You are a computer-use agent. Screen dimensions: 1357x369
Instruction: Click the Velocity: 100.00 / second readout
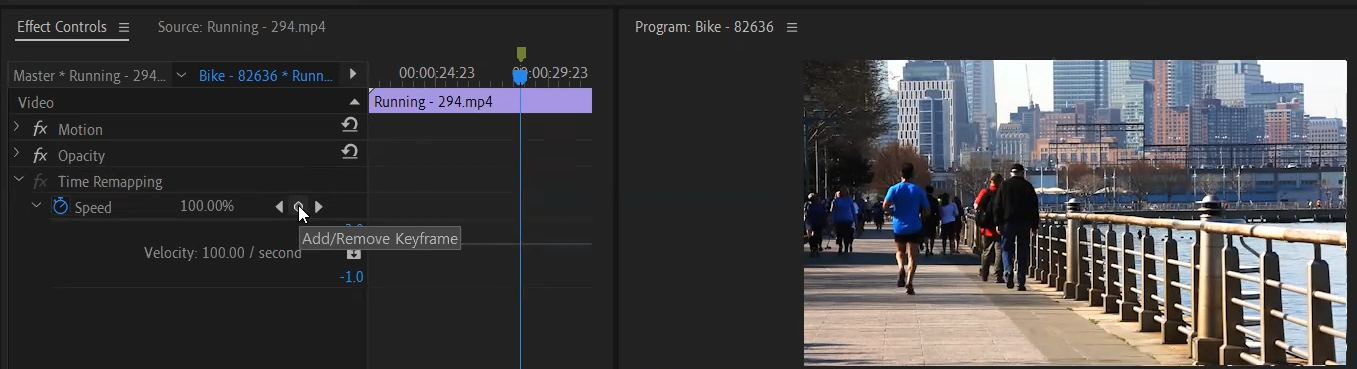(x=222, y=253)
